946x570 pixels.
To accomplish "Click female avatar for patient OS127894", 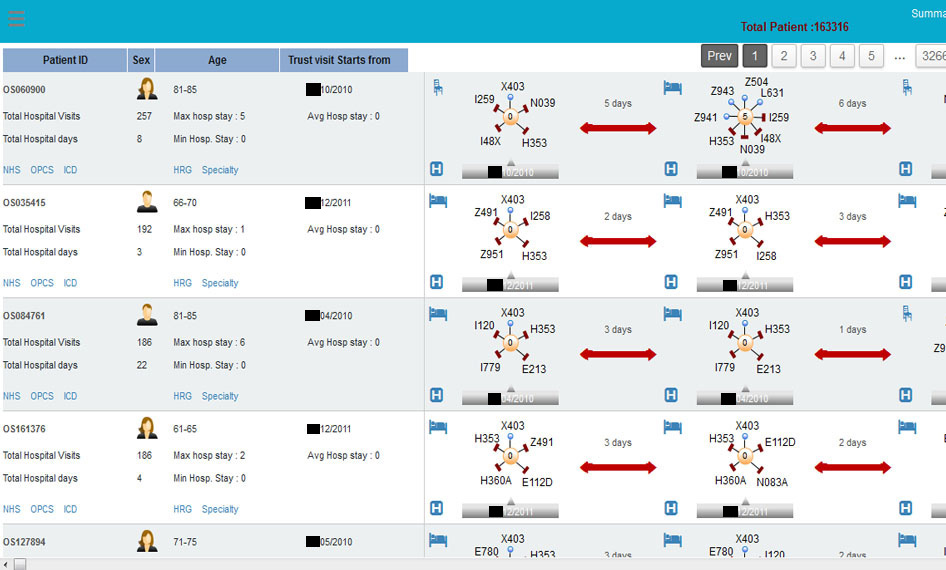I will (x=147, y=541).
